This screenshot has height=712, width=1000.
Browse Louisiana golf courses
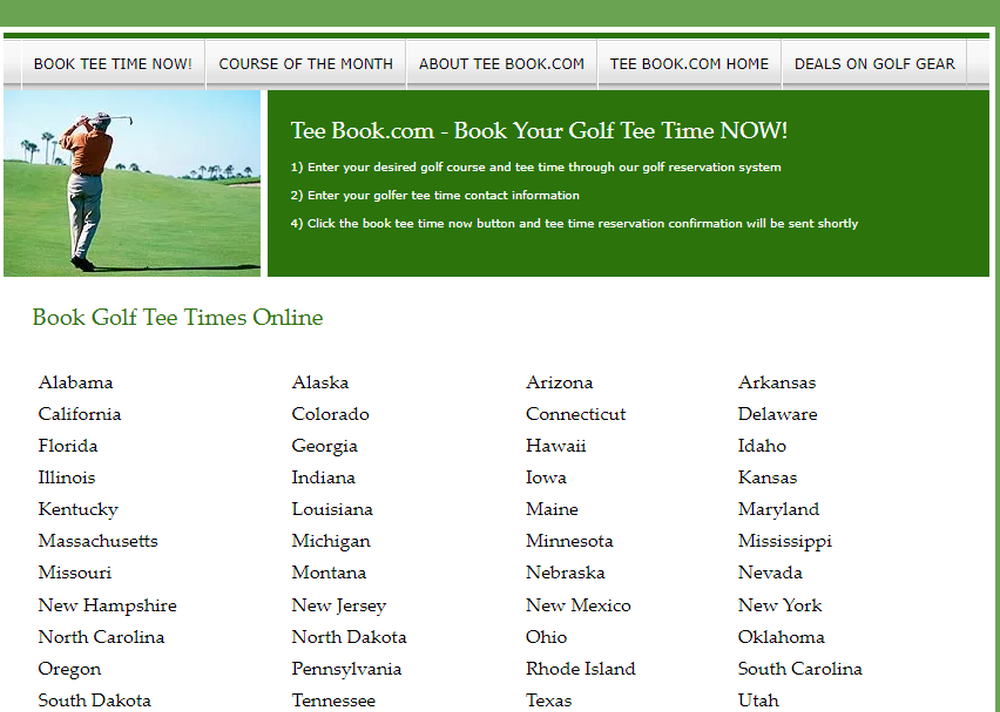click(x=332, y=509)
